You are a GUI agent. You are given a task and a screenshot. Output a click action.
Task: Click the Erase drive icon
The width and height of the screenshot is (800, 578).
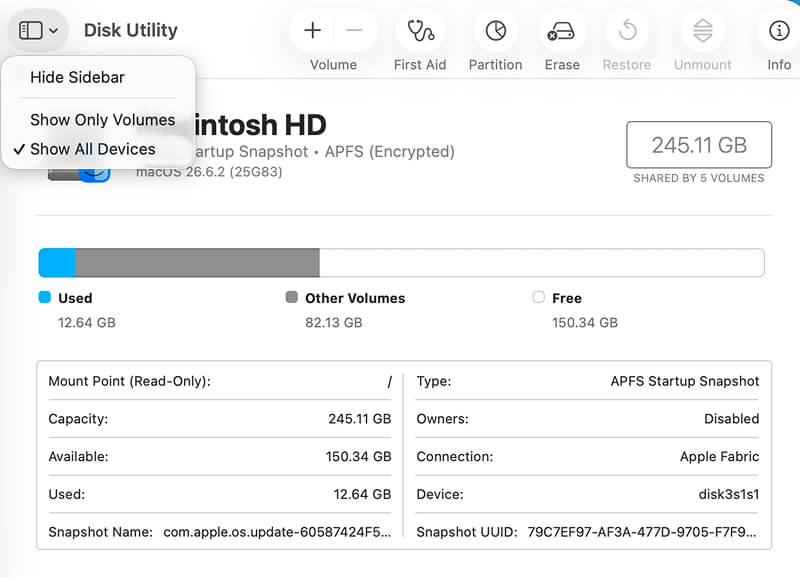pos(561,31)
